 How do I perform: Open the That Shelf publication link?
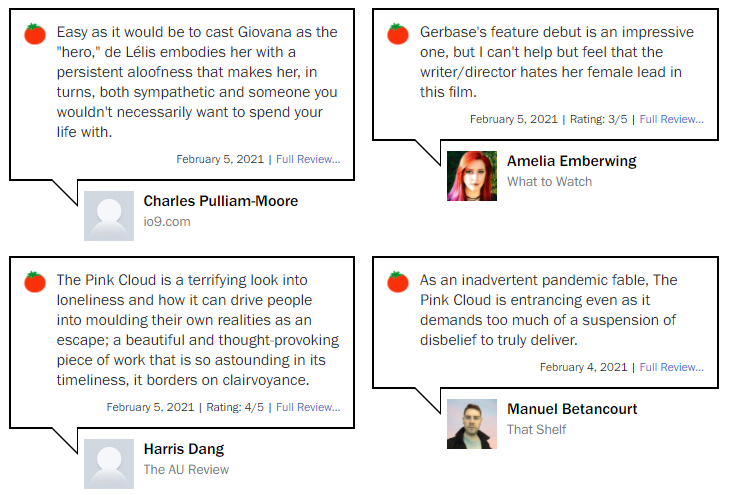(x=536, y=430)
